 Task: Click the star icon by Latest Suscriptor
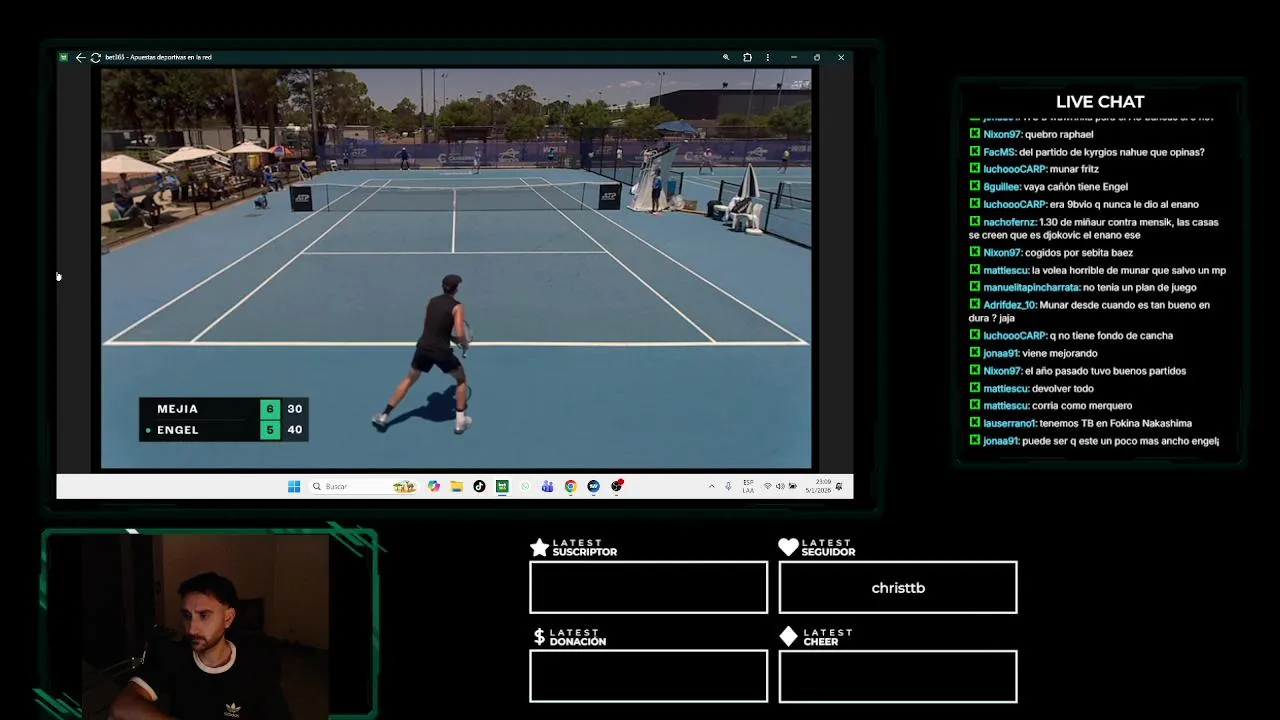[x=539, y=547]
